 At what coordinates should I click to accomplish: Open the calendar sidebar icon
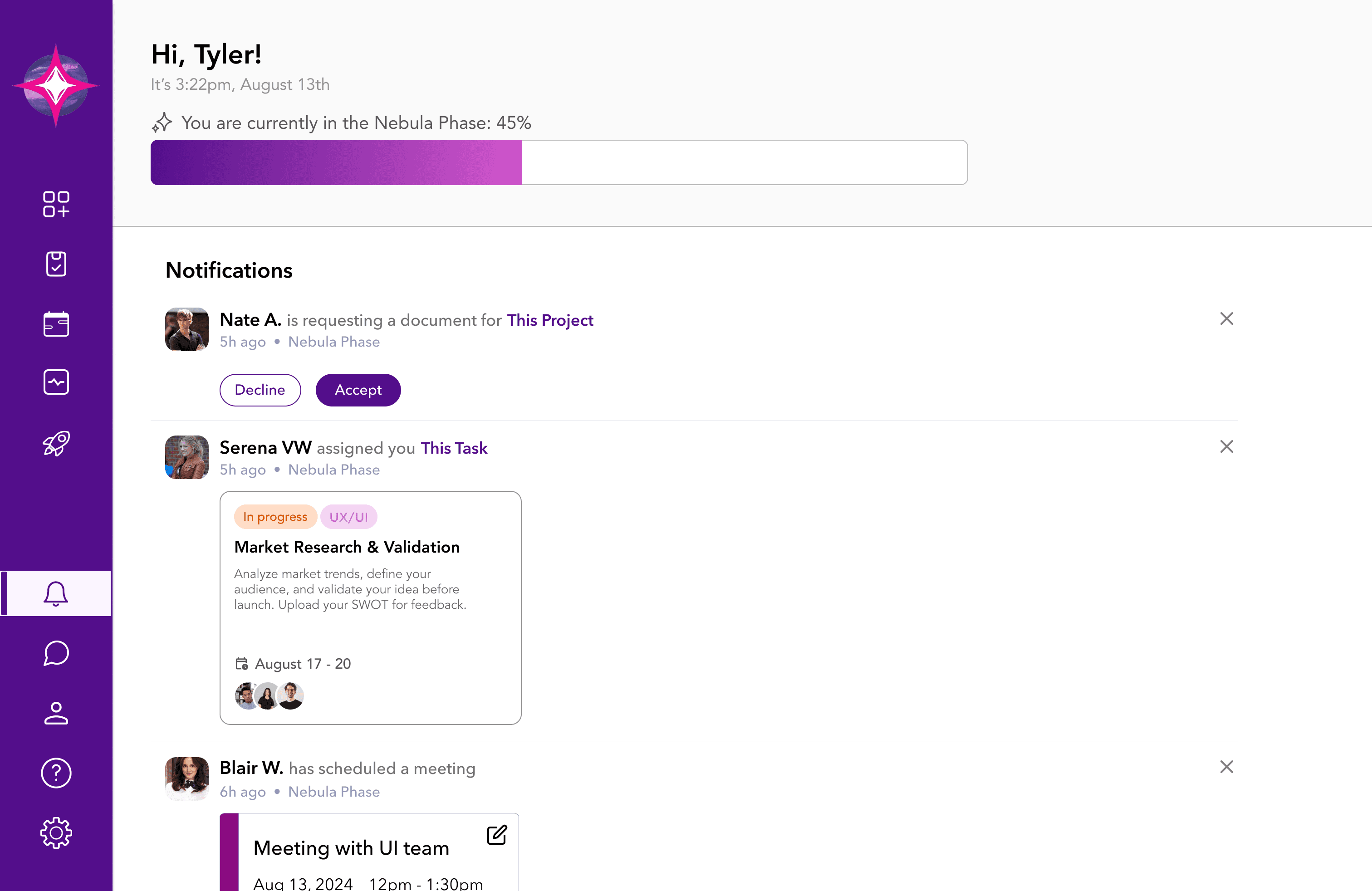click(56, 324)
